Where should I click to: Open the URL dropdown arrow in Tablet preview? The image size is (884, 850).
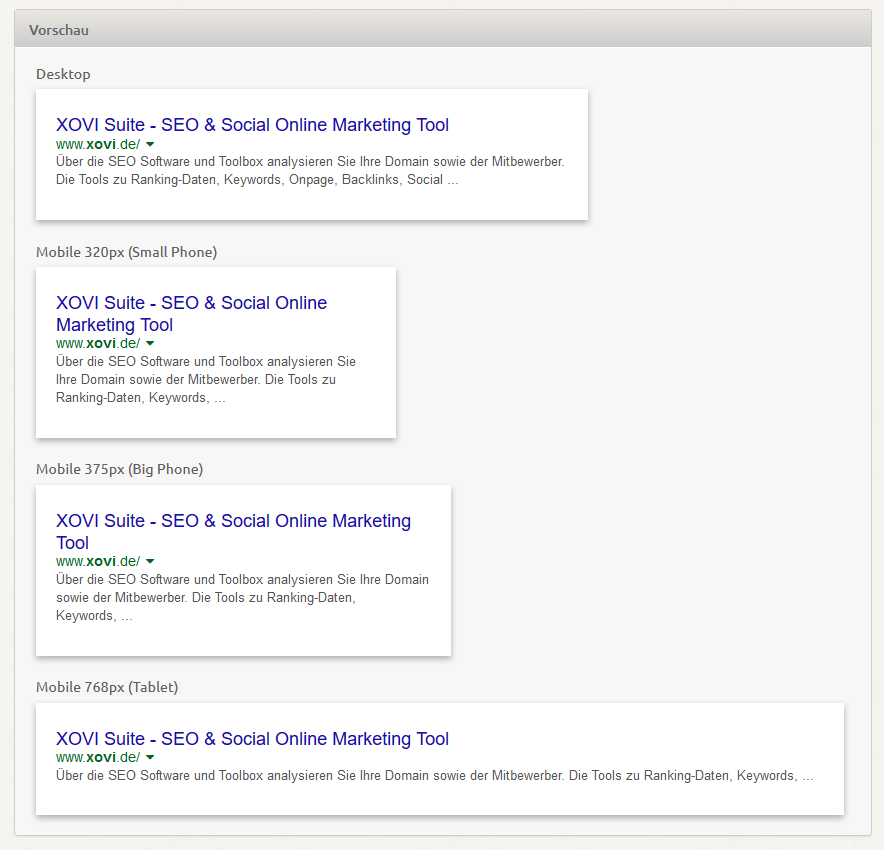tap(150, 758)
